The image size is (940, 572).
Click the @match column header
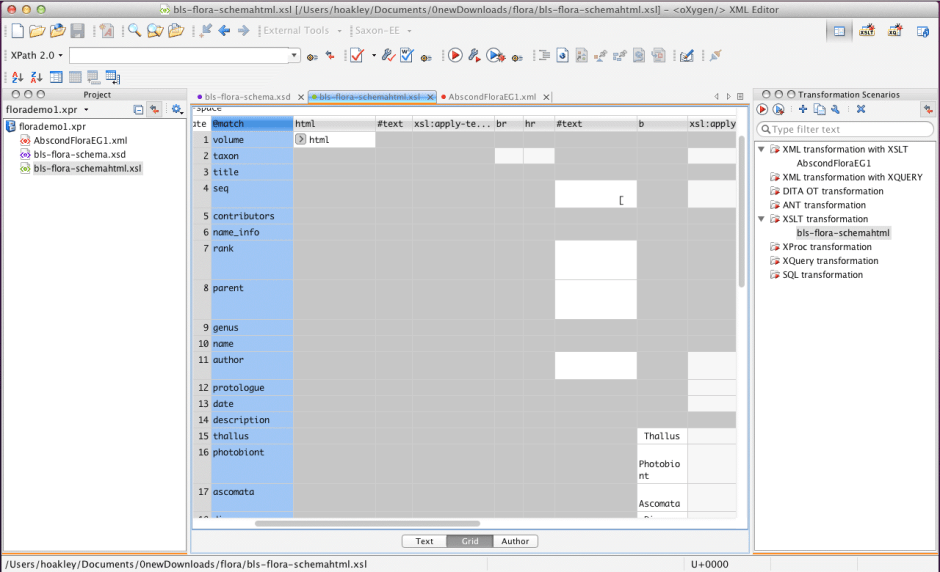(x=252, y=124)
